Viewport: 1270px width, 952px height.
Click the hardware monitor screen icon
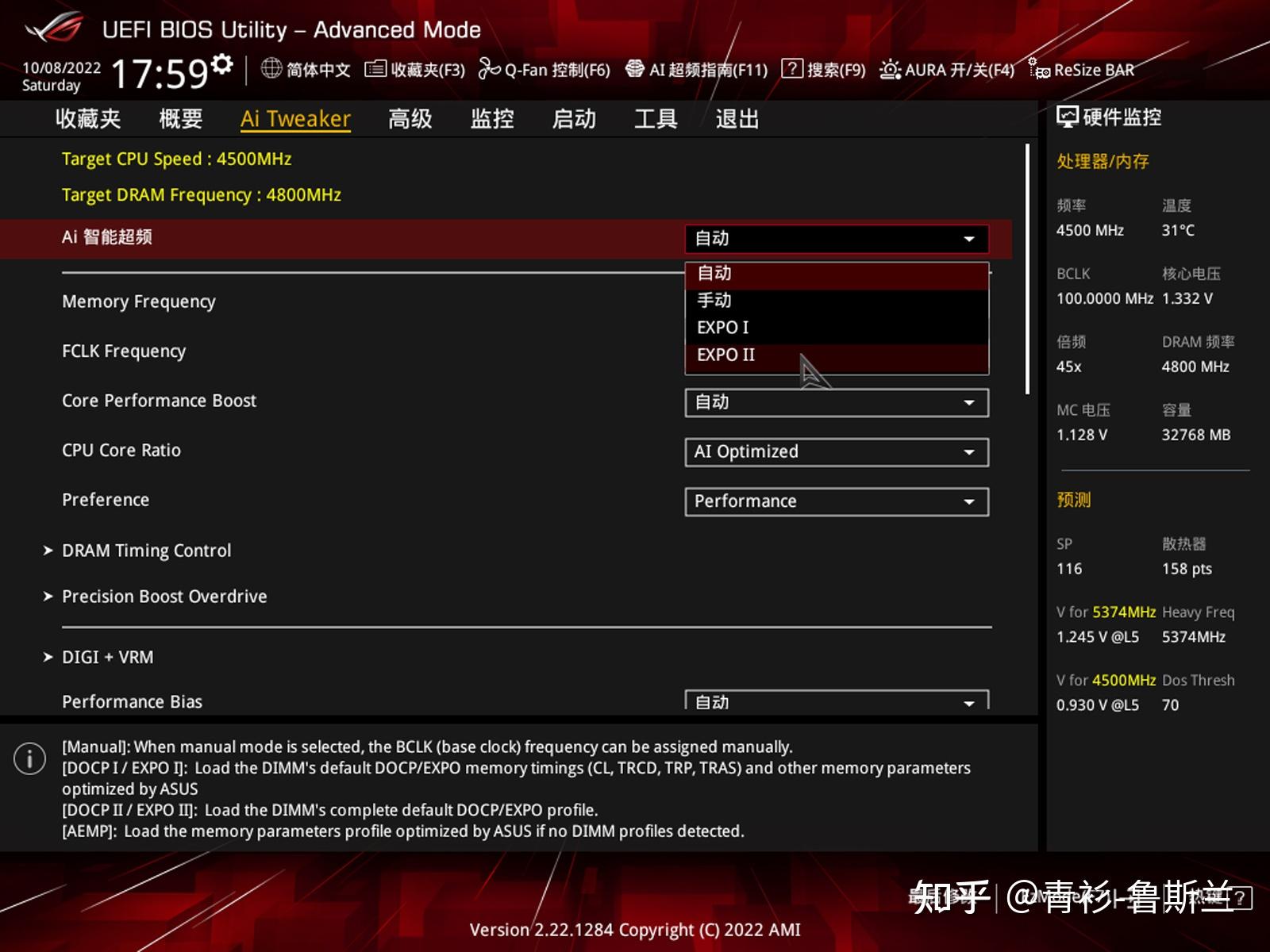(1067, 117)
